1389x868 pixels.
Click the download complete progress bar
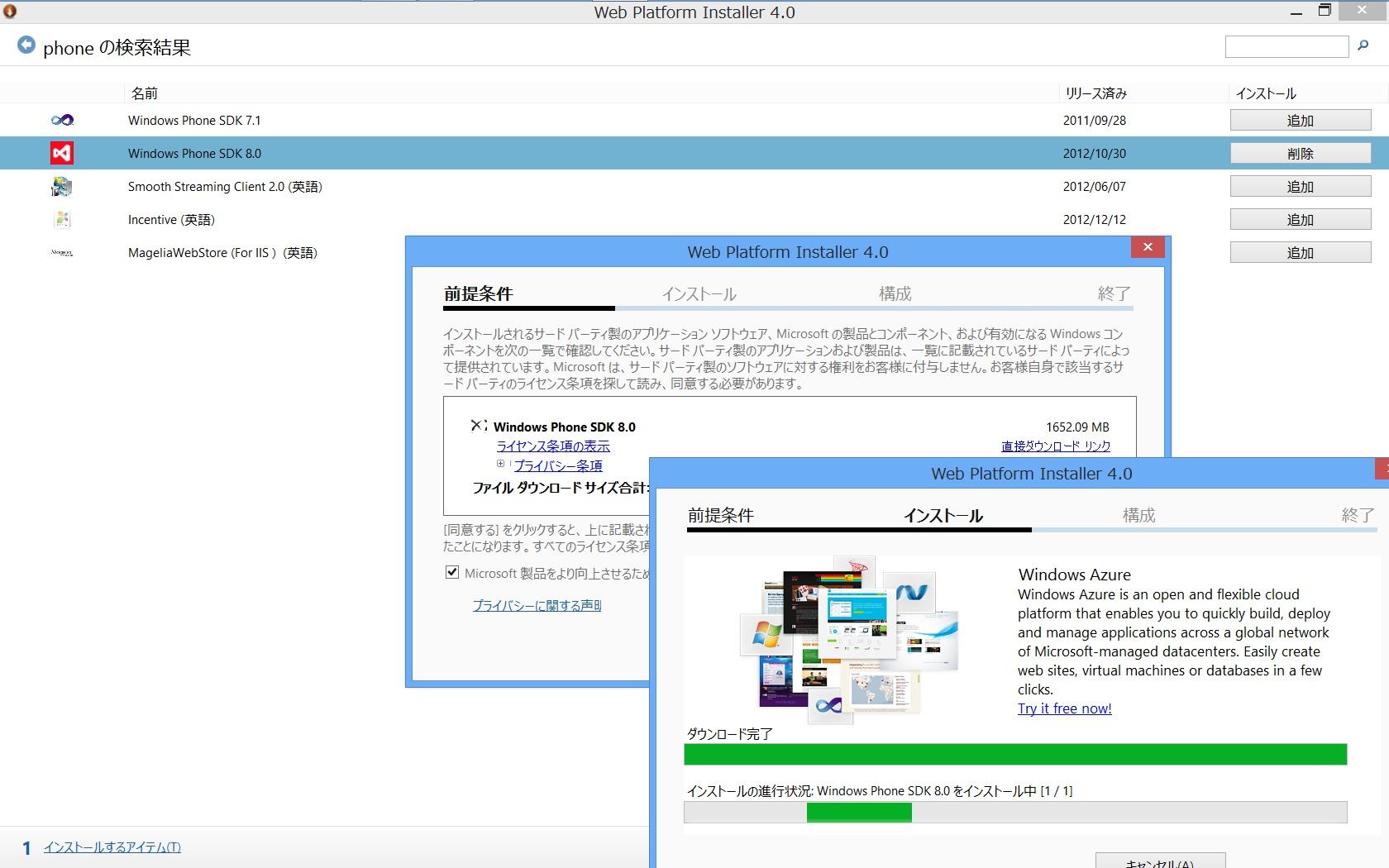pyautogui.click(x=1015, y=755)
